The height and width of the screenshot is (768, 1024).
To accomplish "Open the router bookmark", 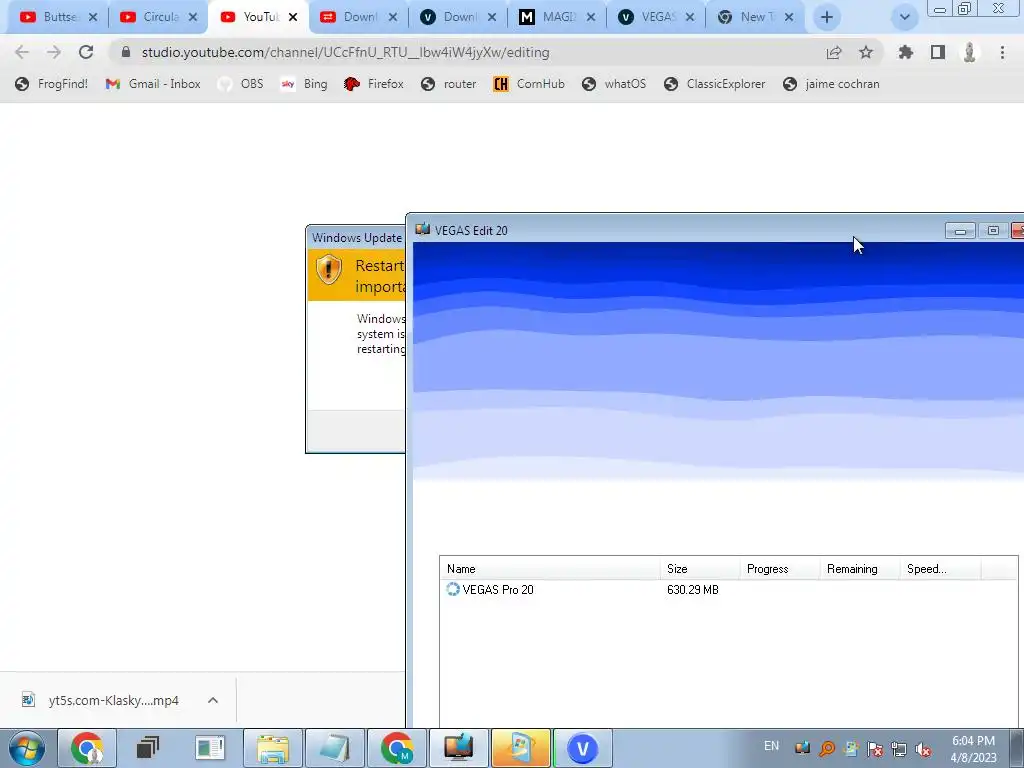I will [x=449, y=84].
